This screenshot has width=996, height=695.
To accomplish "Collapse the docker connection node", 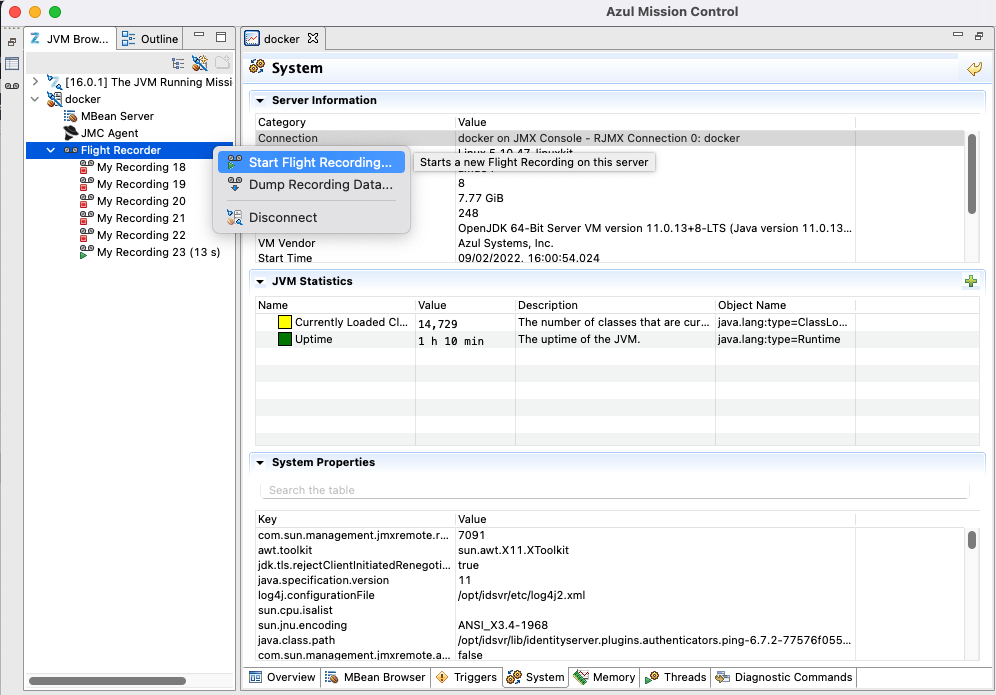I will click(35, 99).
